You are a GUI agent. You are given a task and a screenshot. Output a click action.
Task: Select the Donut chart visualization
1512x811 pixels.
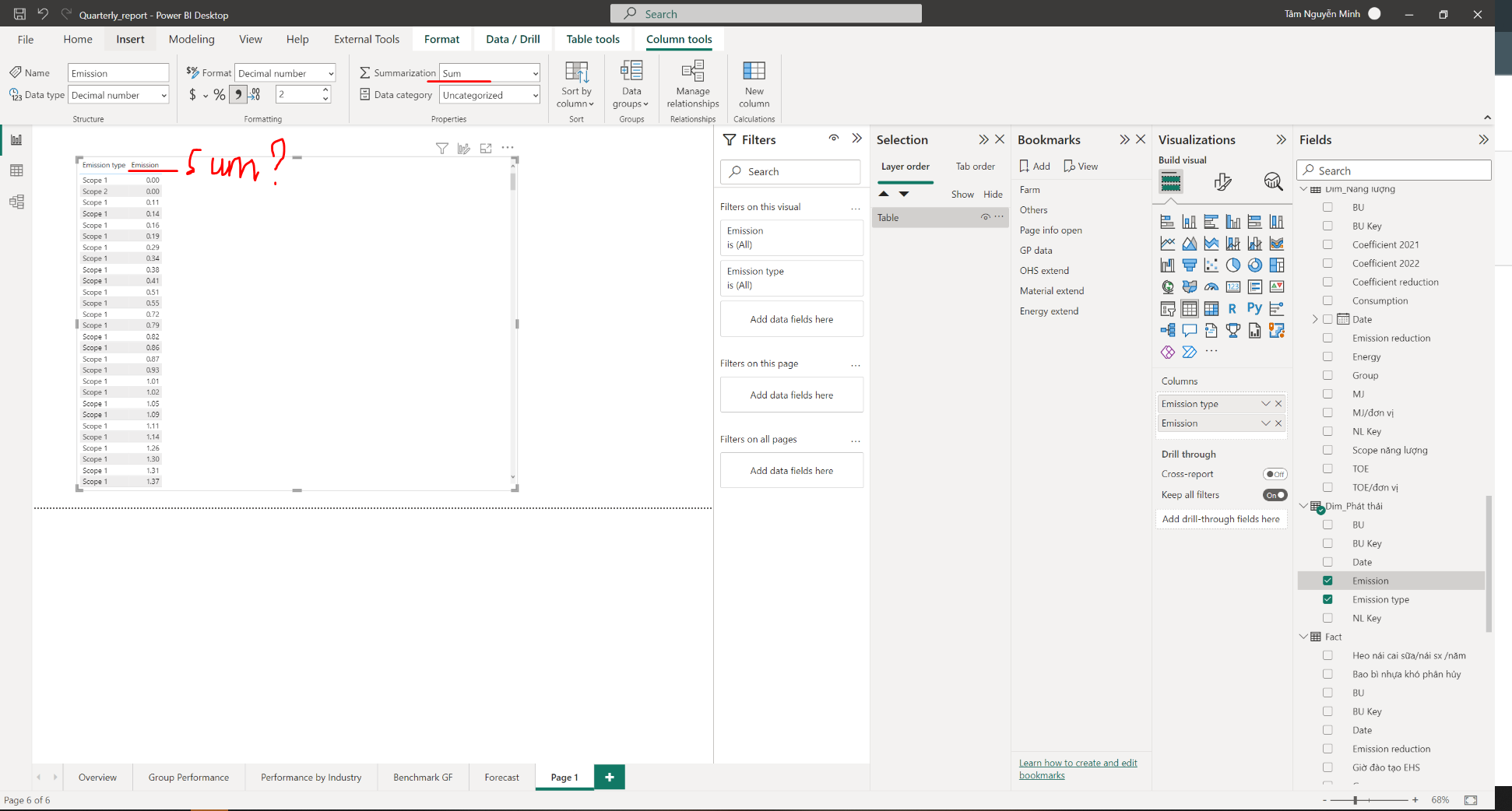(1254, 265)
